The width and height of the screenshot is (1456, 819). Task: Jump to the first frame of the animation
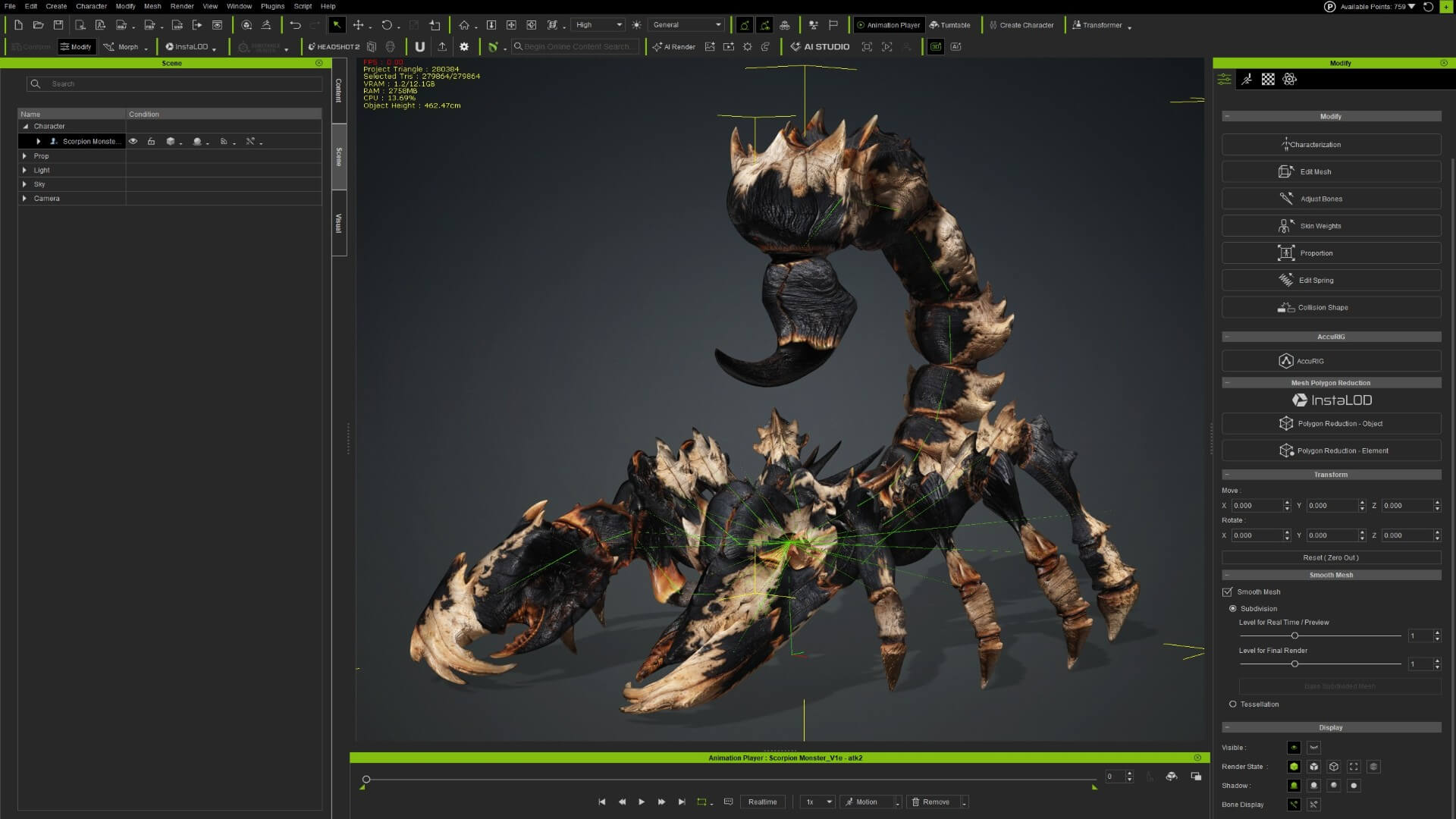[602, 802]
